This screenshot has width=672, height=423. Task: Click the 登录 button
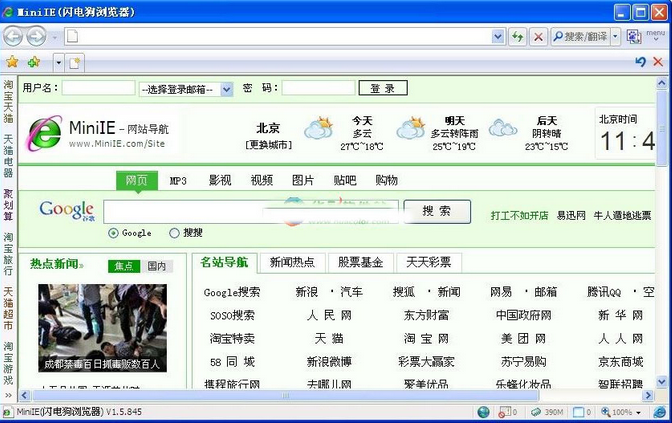383,88
